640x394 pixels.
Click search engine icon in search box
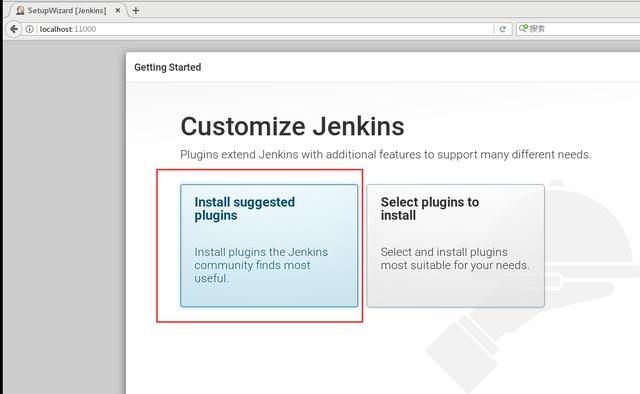[x=523, y=28]
